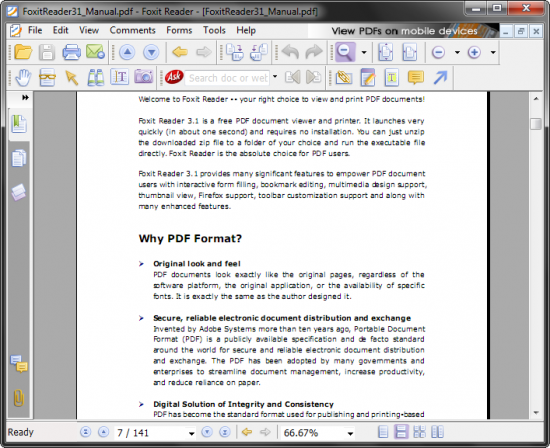Image resolution: width=550 pixels, height=448 pixels.
Task: Click status bar previous view arrow
Action: point(247,432)
